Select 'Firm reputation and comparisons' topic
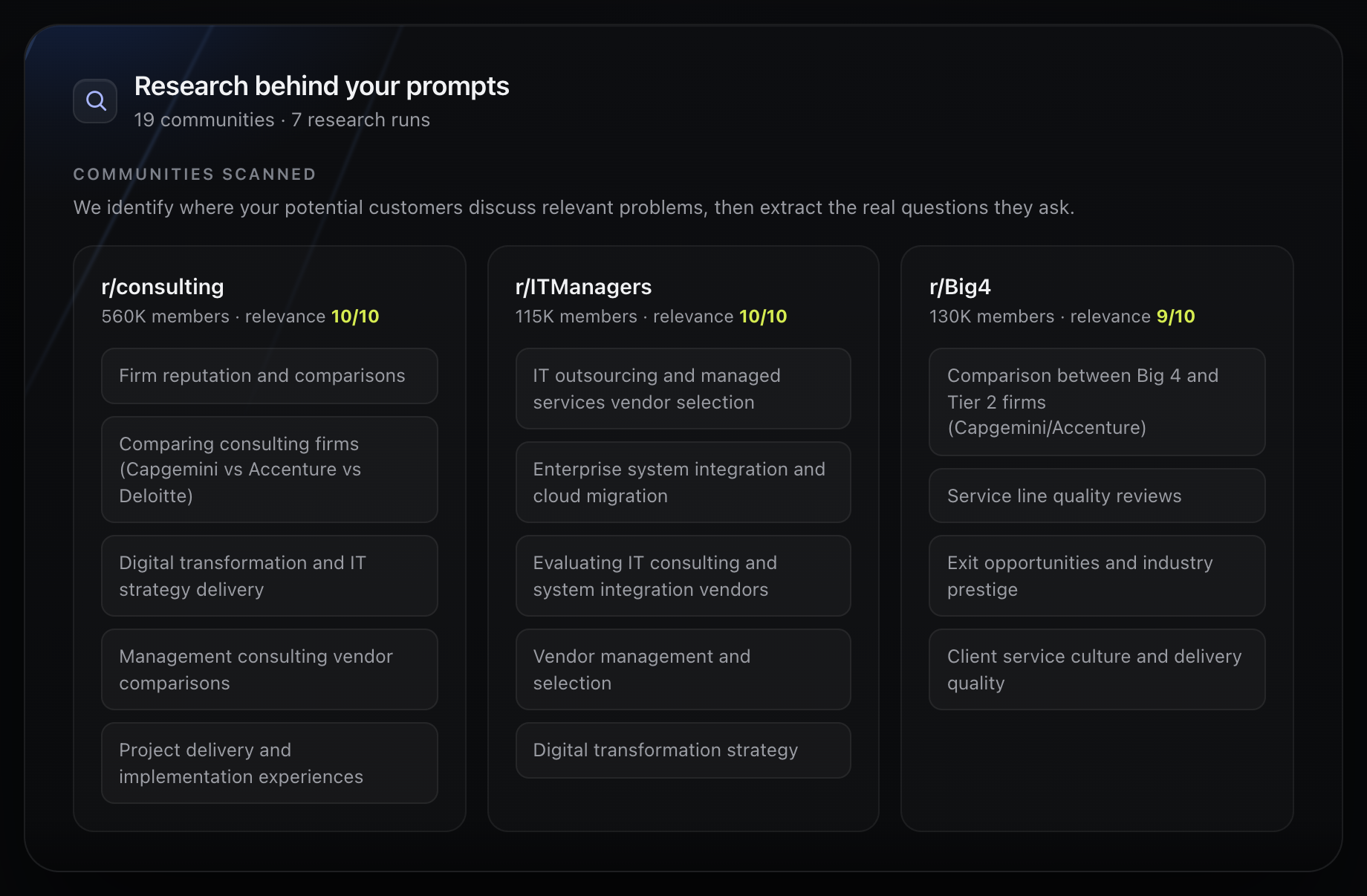The height and width of the screenshot is (896, 1367). pyautogui.click(x=270, y=376)
